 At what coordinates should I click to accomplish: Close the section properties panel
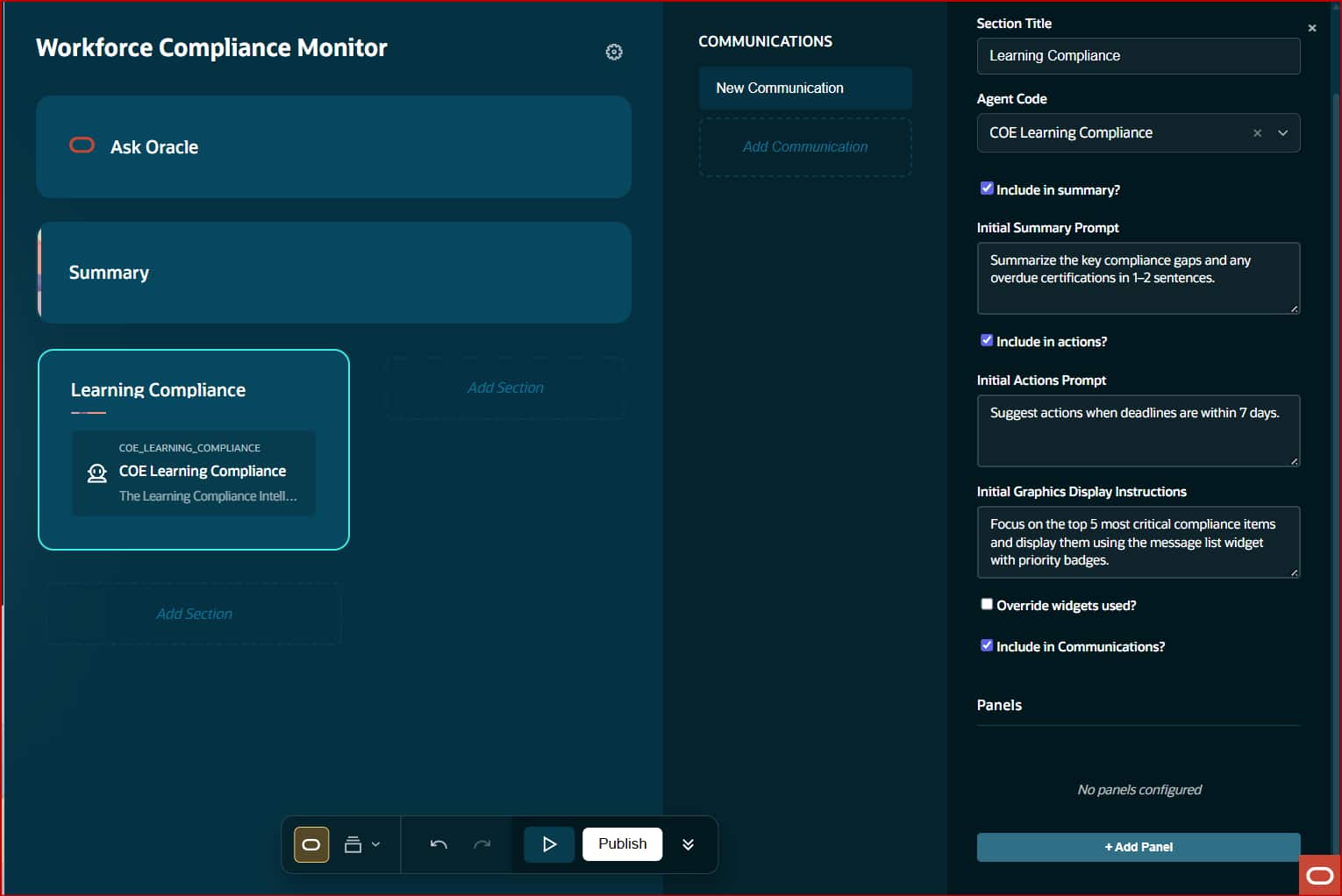tap(1312, 28)
